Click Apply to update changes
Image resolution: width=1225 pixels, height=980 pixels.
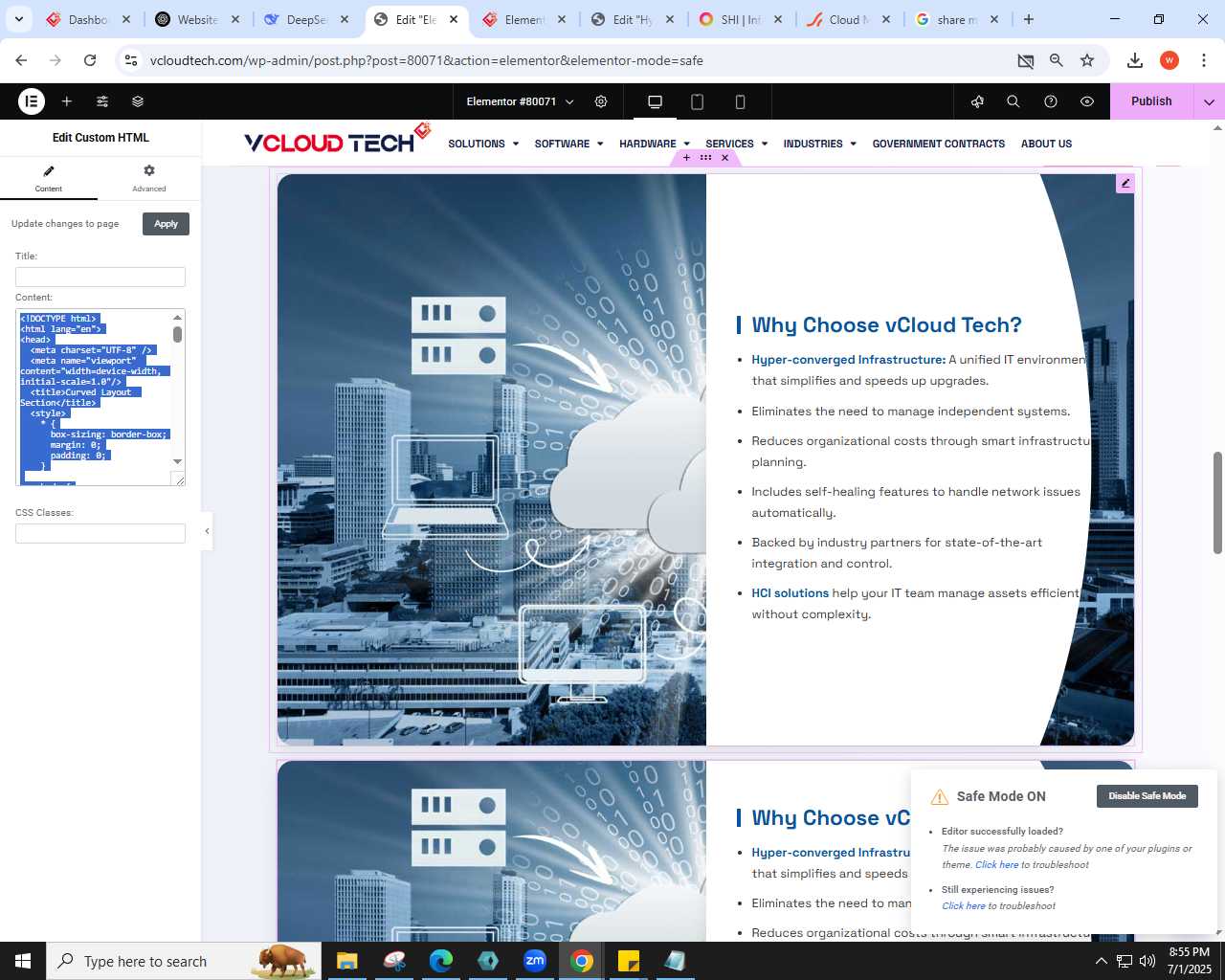click(x=166, y=224)
